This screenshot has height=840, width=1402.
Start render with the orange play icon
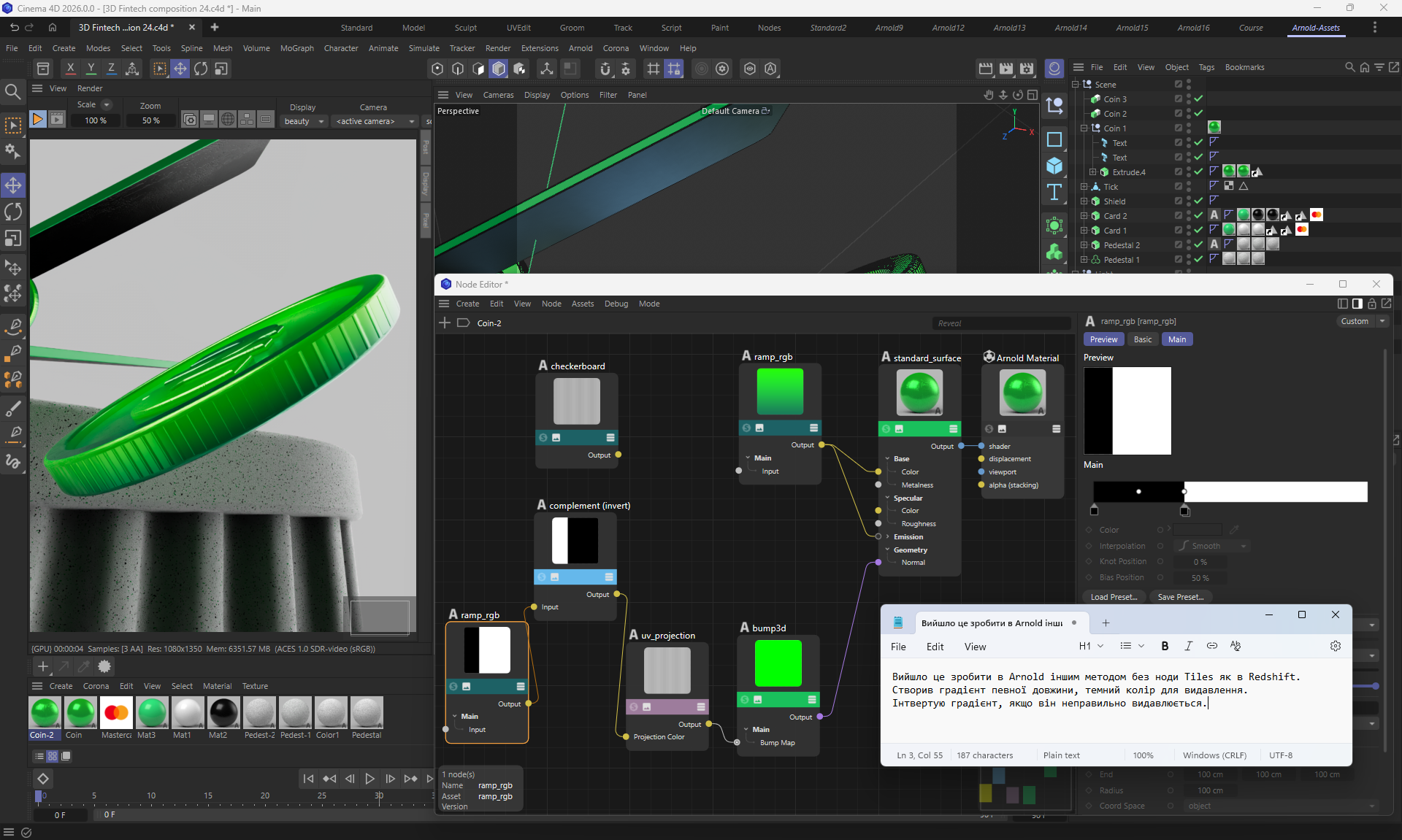point(37,120)
